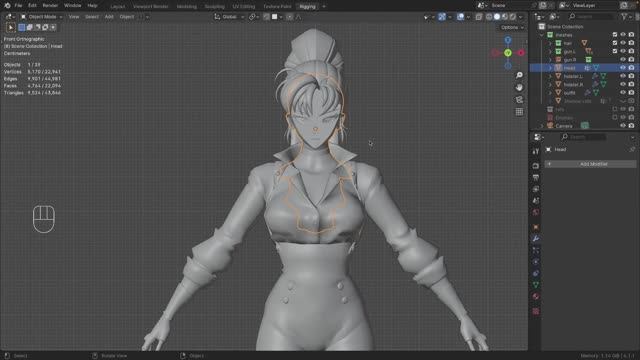Switch to rendered viewport shading

click(513, 17)
